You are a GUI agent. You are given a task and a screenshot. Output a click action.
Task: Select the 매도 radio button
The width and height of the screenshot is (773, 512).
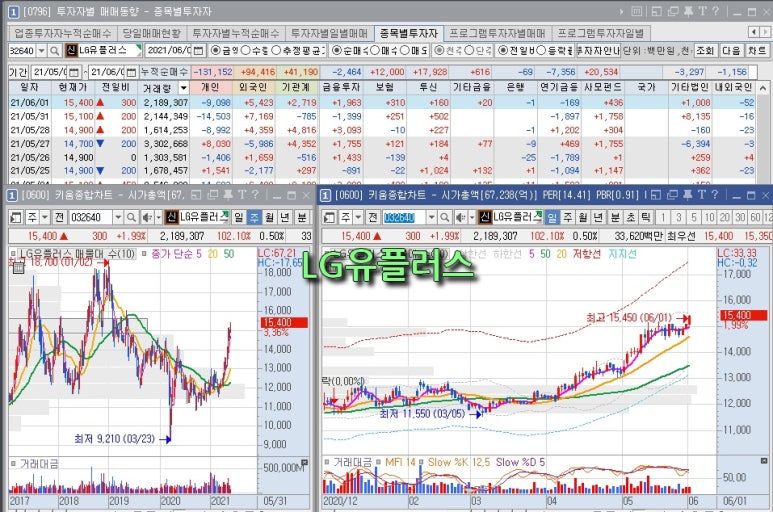405,51
